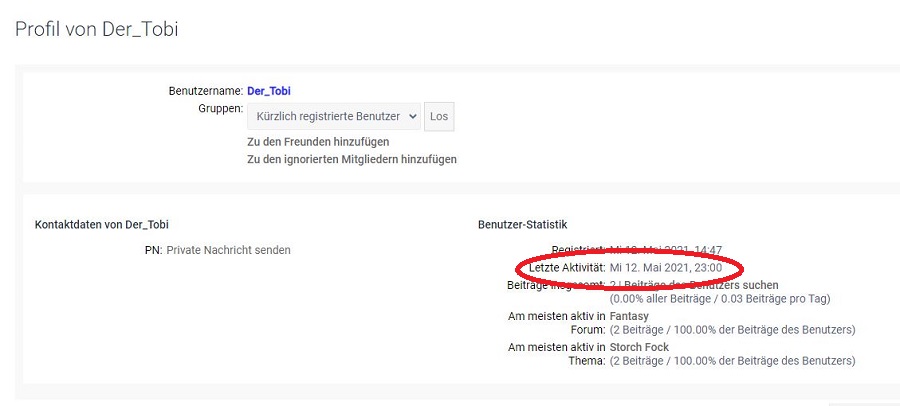Click 'Zu den ignorierten Mitgliedern hinzufügen'
This screenshot has height=406, width=900.
(352, 159)
